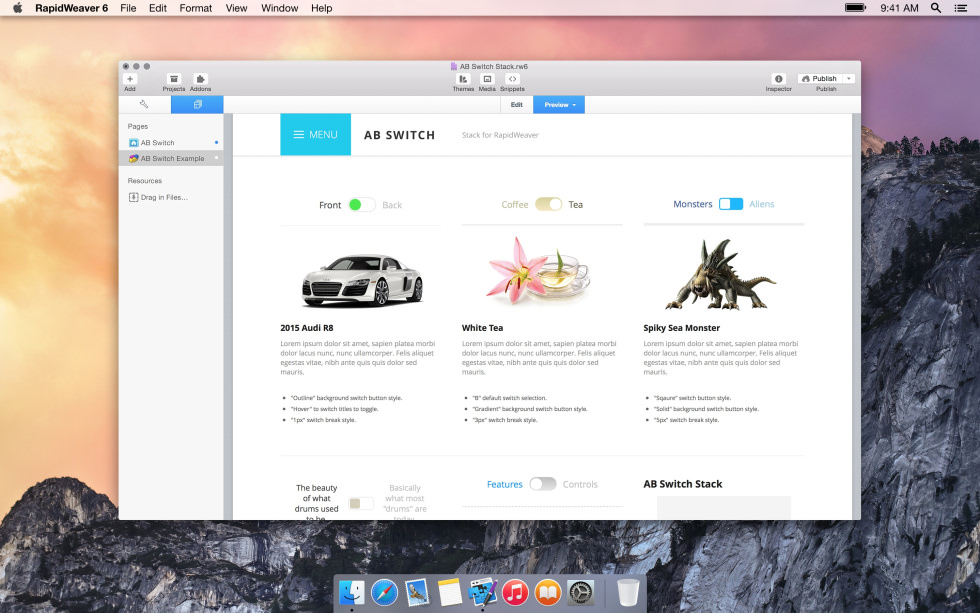Image resolution: width=980 pixels, height=613 pixels.
Task: Open the RapidWeaver Dock icon
Action: [482, 592]
